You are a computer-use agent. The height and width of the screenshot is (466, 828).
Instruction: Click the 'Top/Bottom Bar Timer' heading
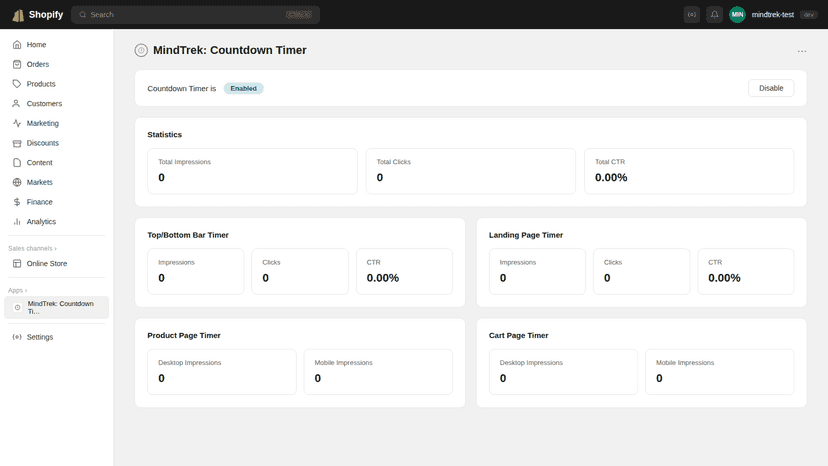tap(188, 235)
